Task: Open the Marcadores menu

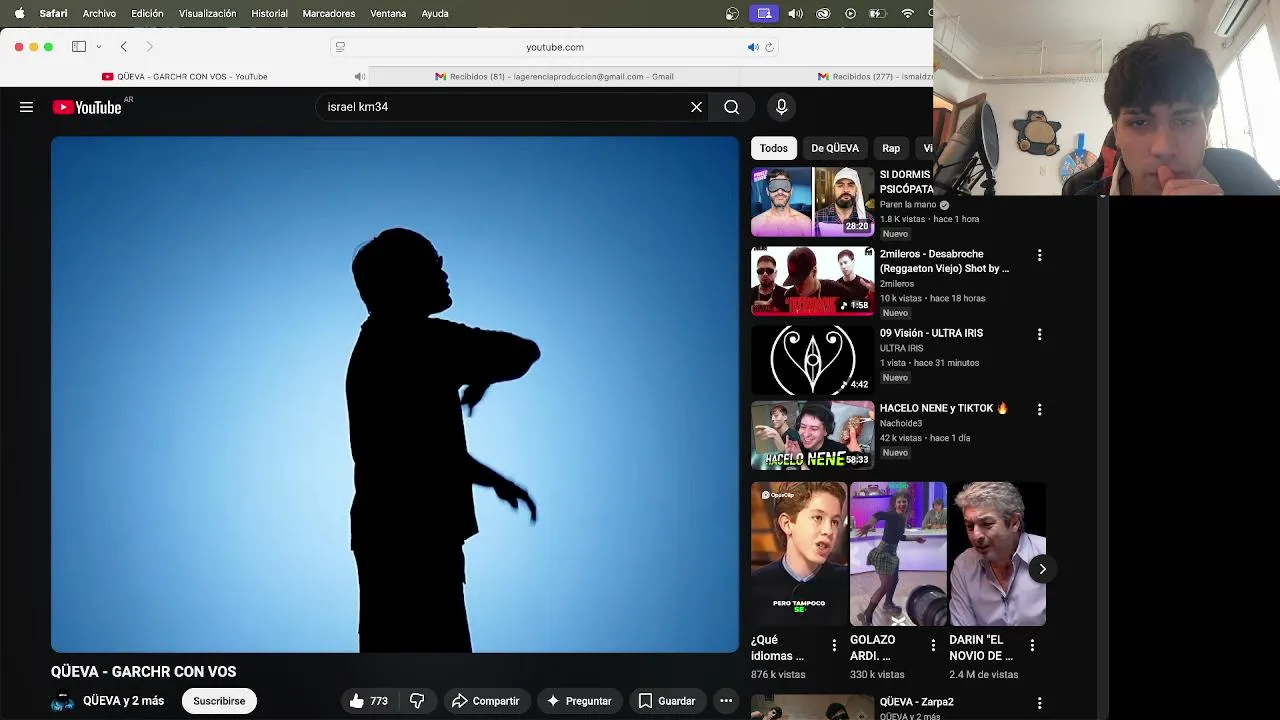Action: coord(328,13)
